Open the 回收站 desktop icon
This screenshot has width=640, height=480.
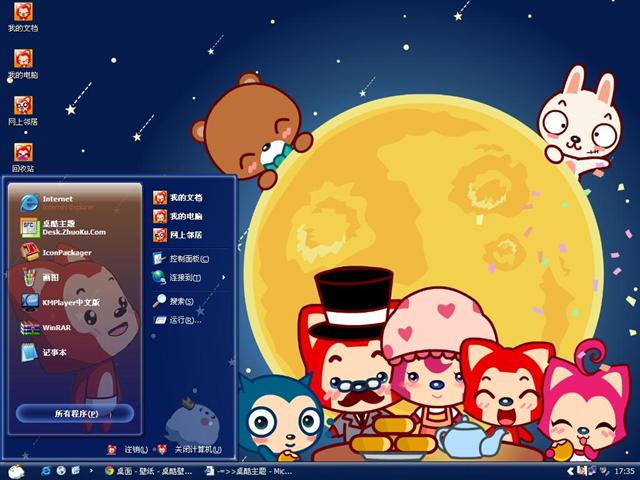pos(23,158)
